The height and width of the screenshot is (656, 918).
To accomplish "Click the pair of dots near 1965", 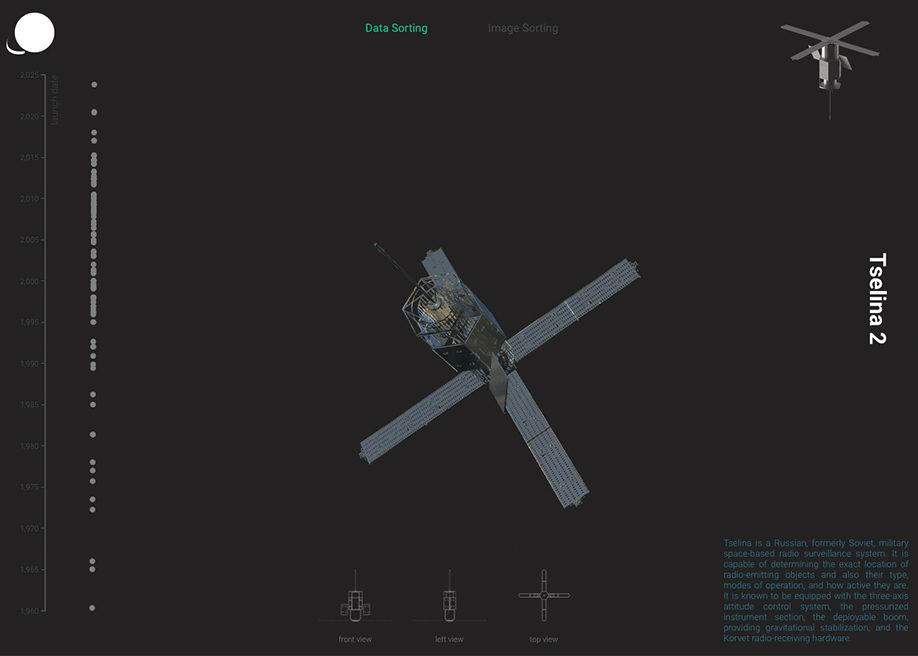I will point(91,567).
